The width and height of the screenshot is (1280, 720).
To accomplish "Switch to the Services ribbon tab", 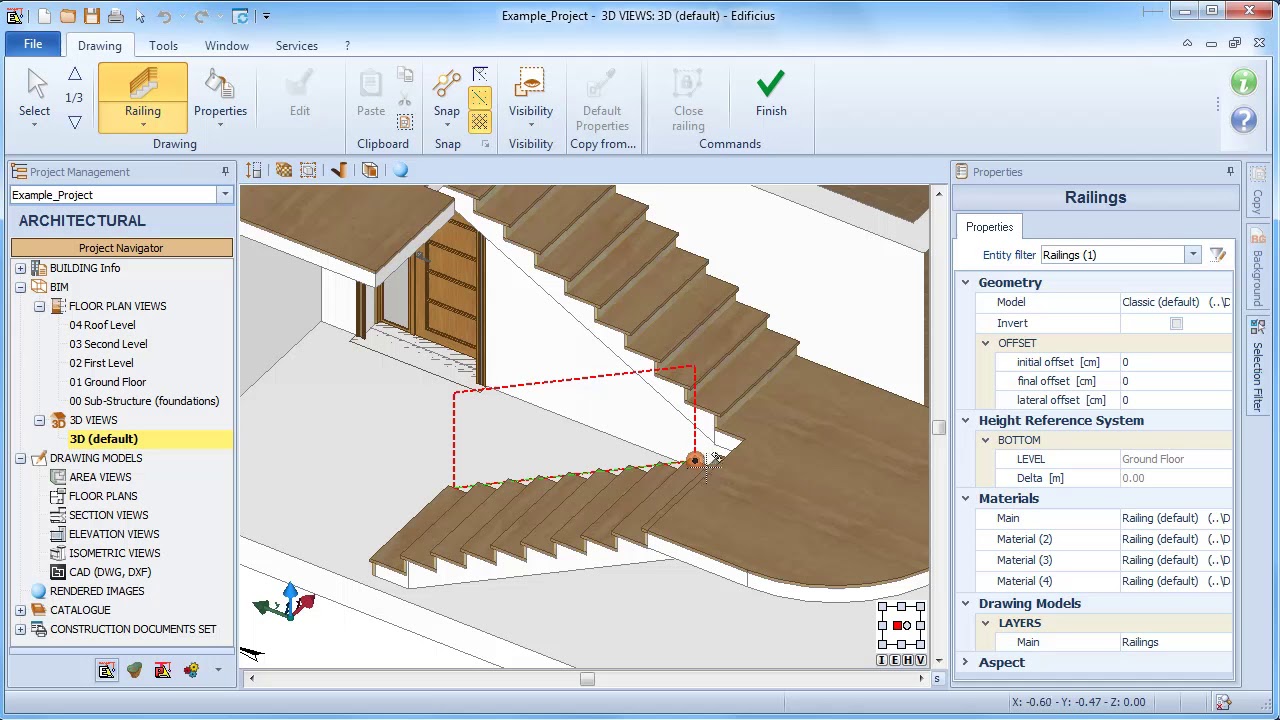I will pos(297,46).
